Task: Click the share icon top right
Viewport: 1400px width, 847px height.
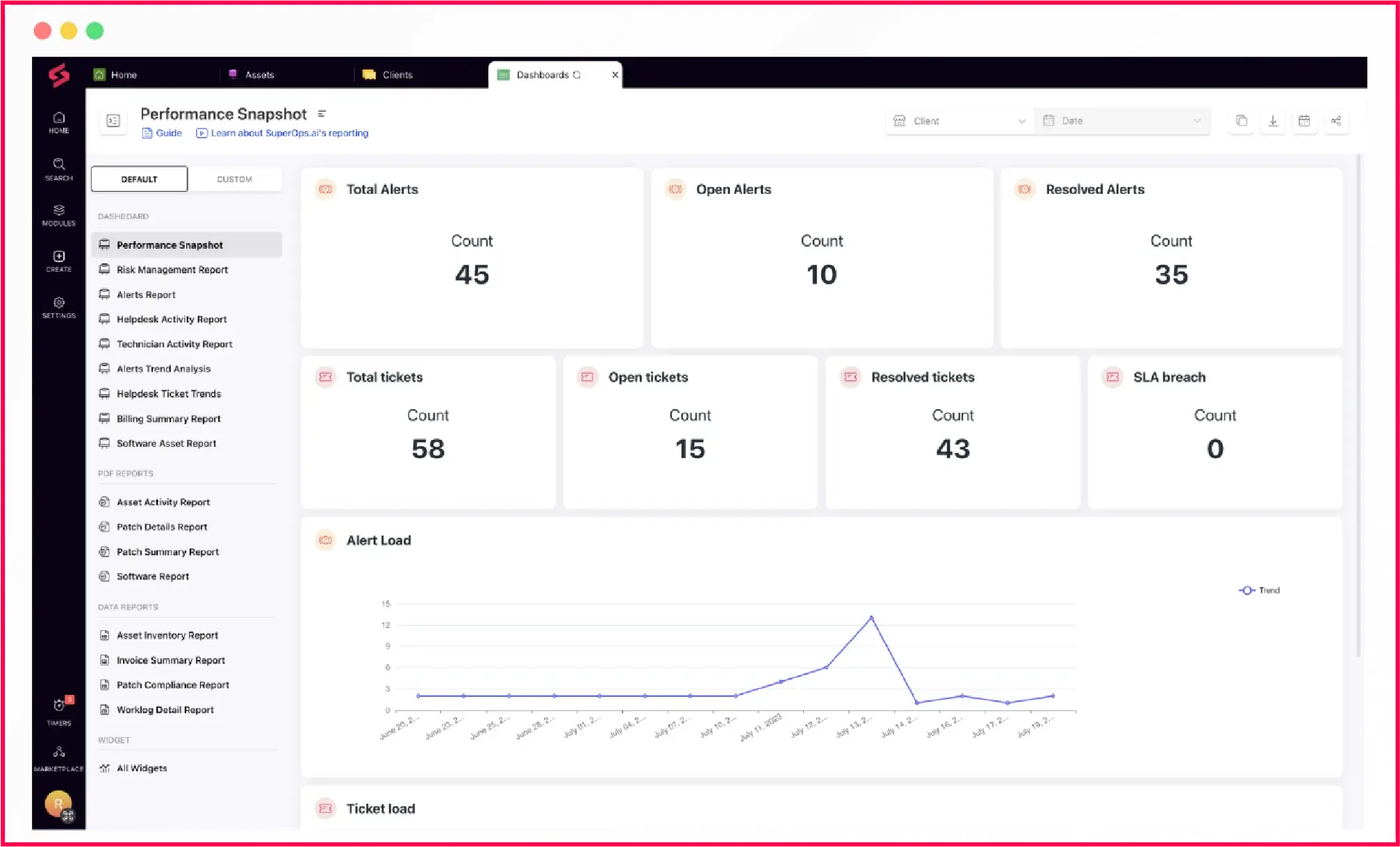Action: [1336, 121]
